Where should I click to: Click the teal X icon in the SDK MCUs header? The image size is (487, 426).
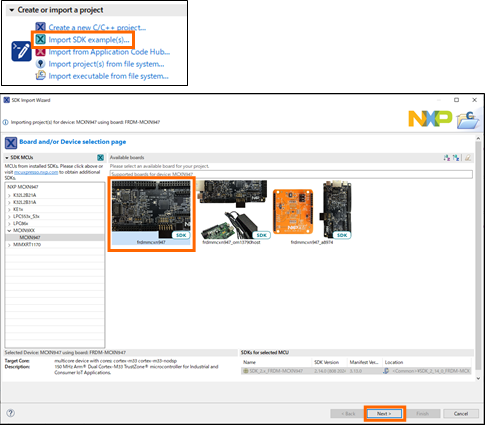click(x=100, y=158)
